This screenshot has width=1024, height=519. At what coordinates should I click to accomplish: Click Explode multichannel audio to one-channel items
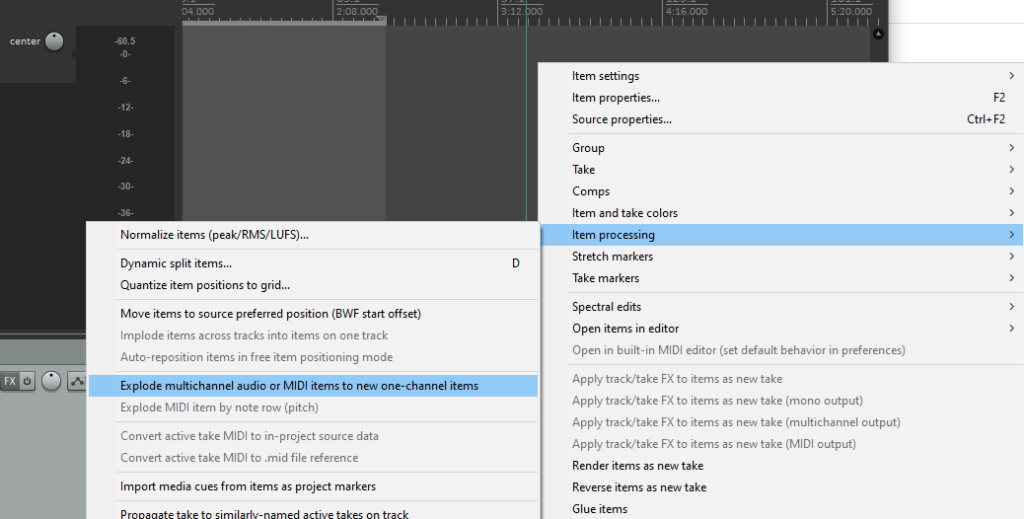[x=299, y=386]
